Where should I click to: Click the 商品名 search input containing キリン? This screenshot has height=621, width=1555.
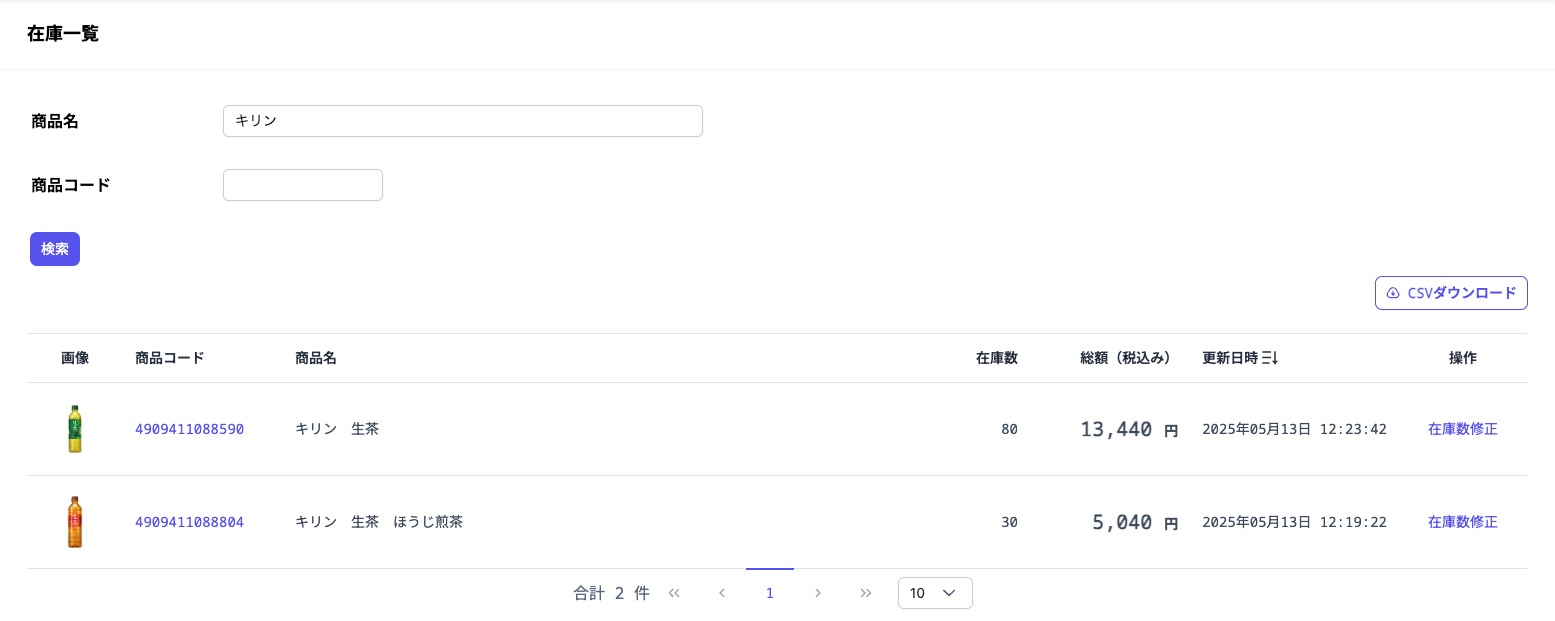click(462, 121)
